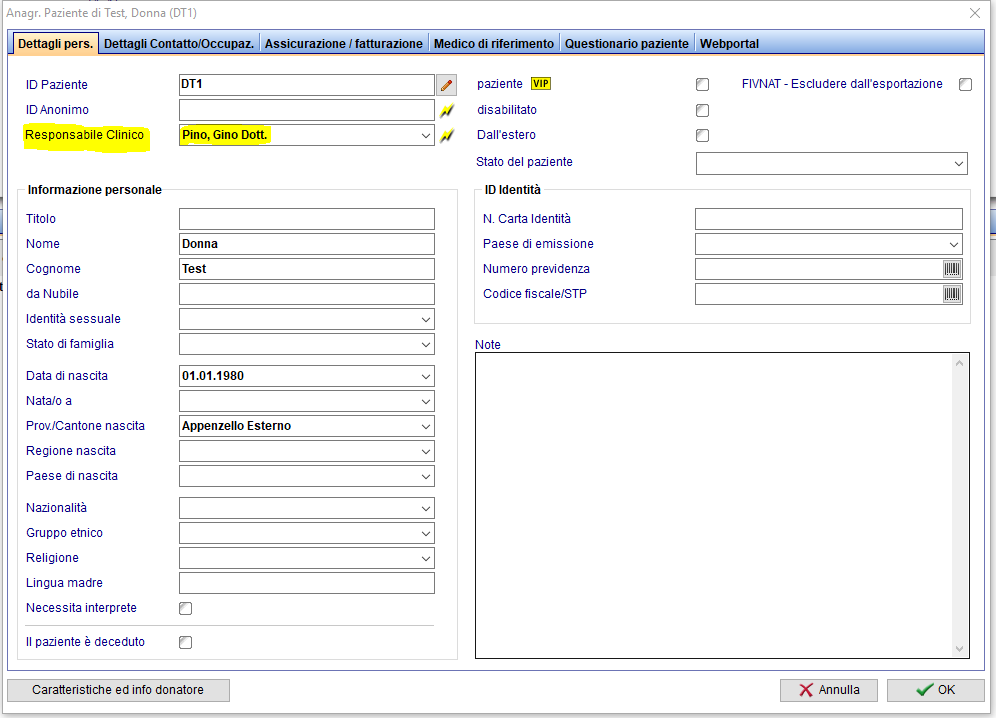Click the Note scrollbar down arrow

click(x=959, y=649)
